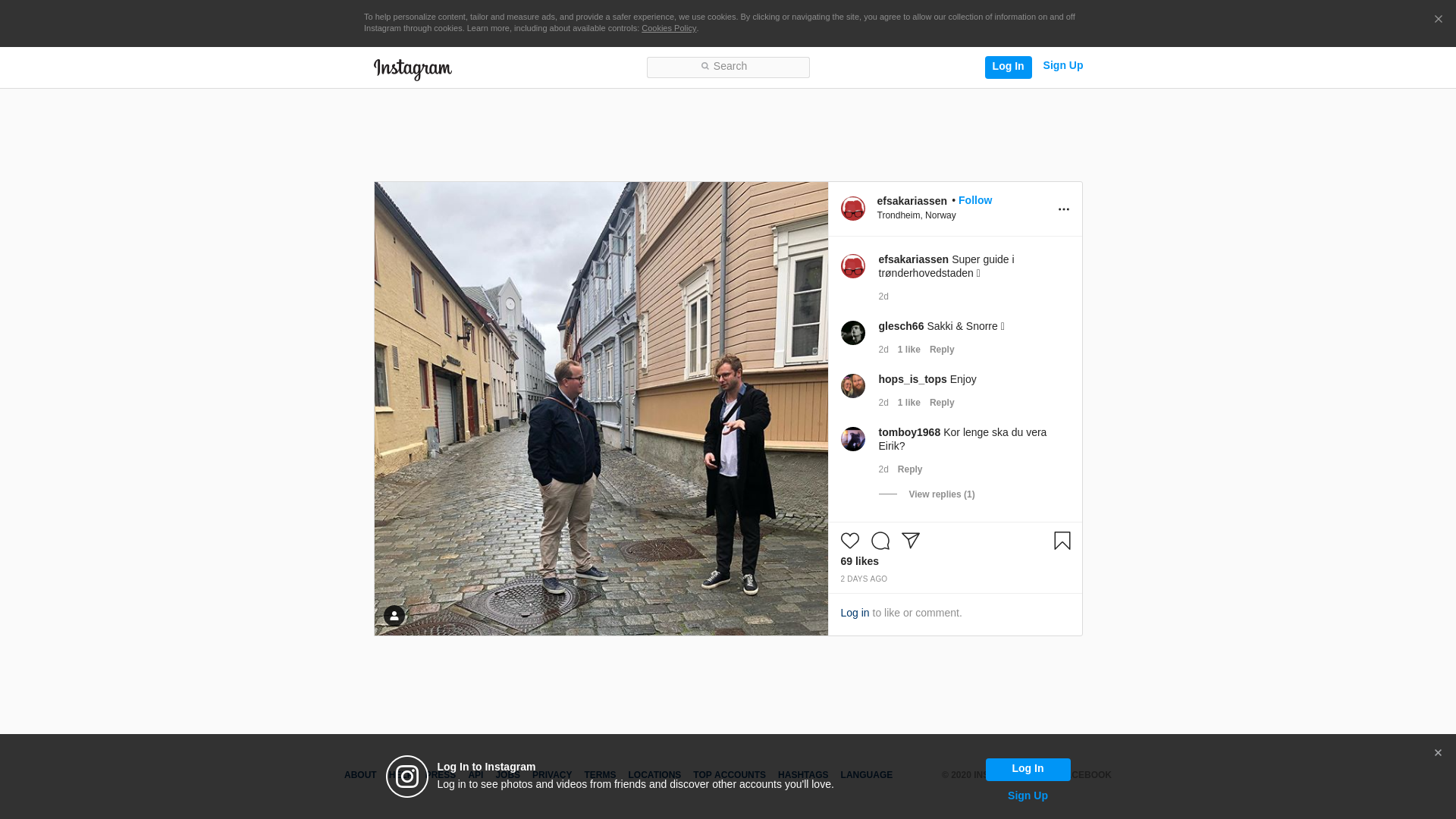Click the Log In button in header
Screen dimensions: 1456x819
pyautogui.click(x=1008, y=67)
